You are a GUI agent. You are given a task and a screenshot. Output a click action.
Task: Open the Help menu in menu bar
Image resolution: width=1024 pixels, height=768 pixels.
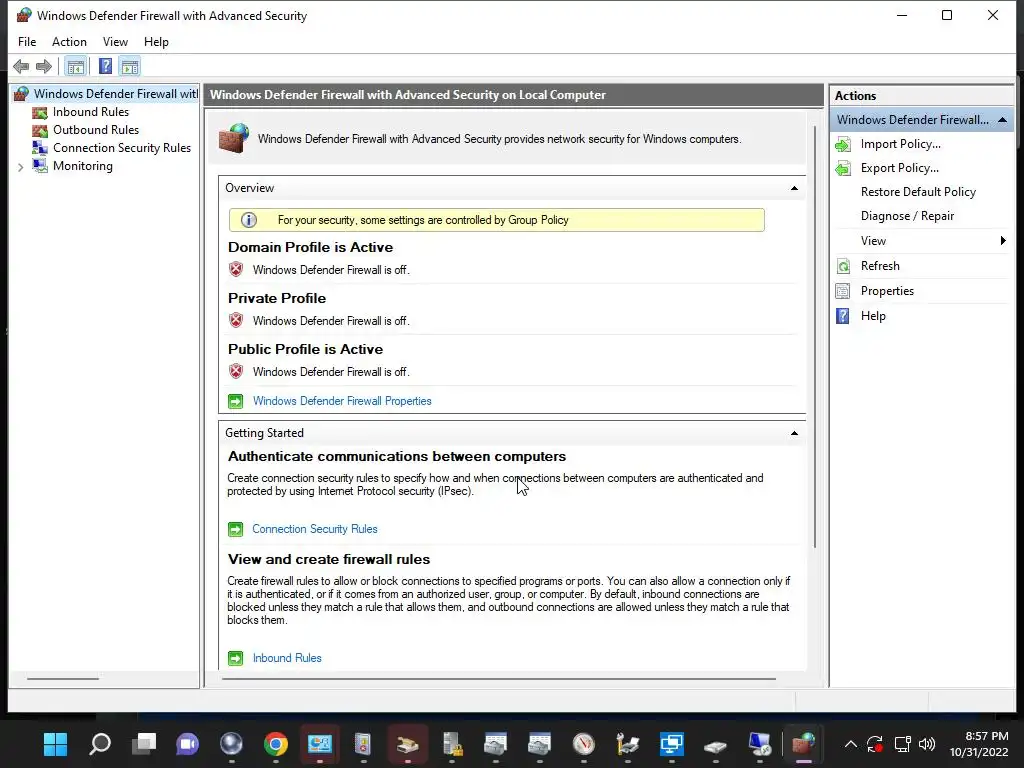156,42
